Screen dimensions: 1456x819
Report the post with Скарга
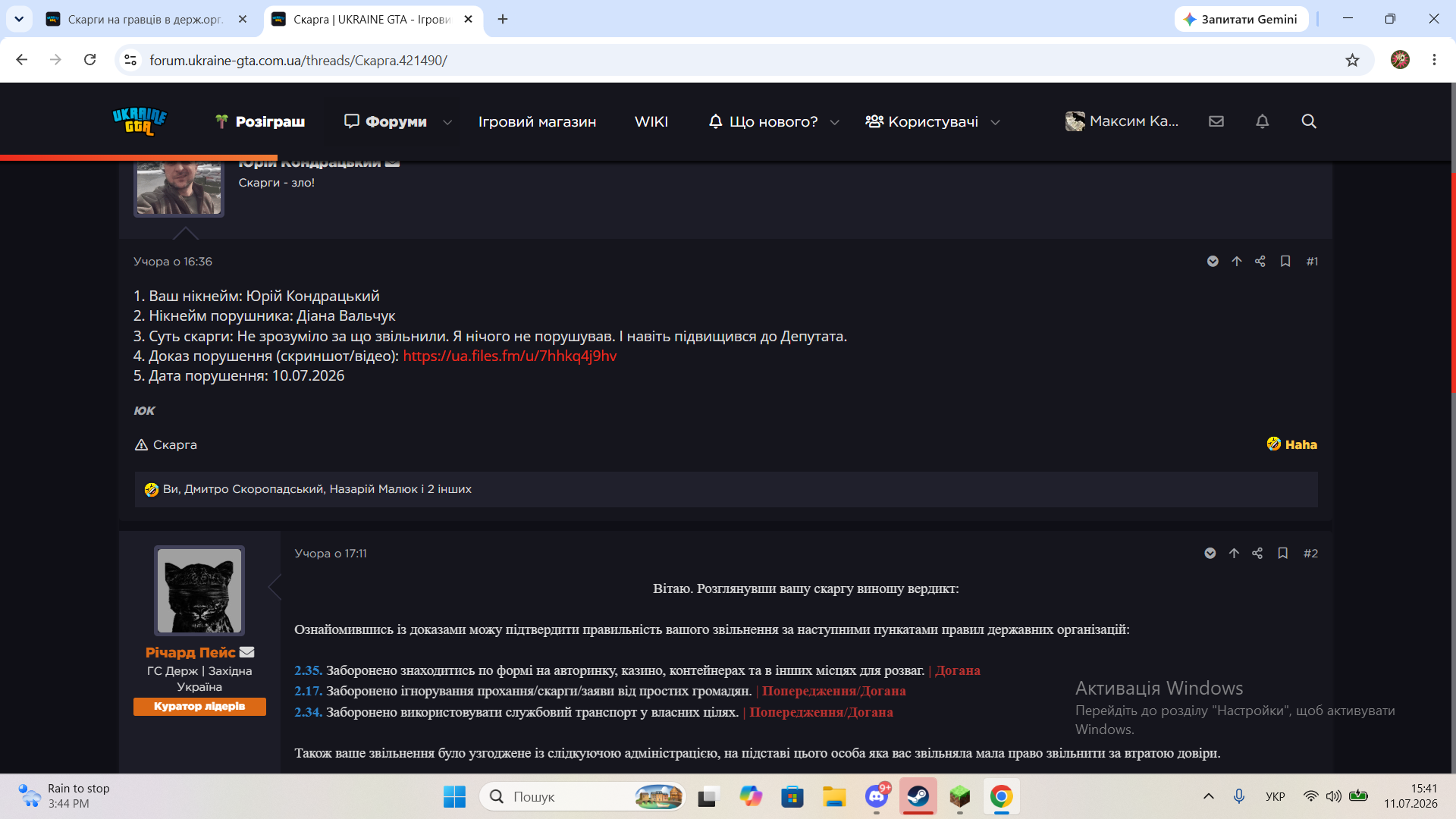click(x=166, y=444)
